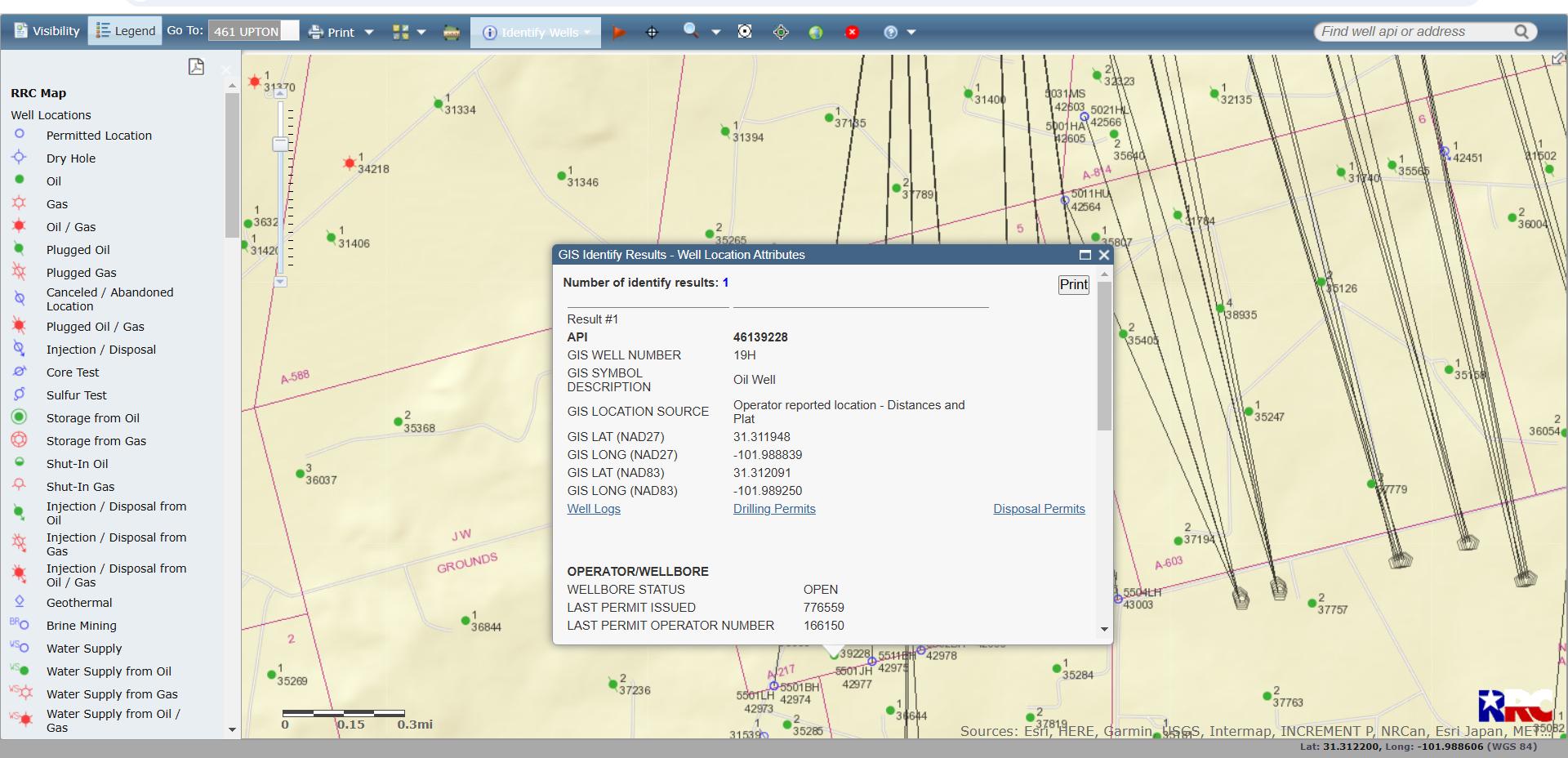Click the magnifying glass search tool
The image size is (1568, 758).
point(691,31)
